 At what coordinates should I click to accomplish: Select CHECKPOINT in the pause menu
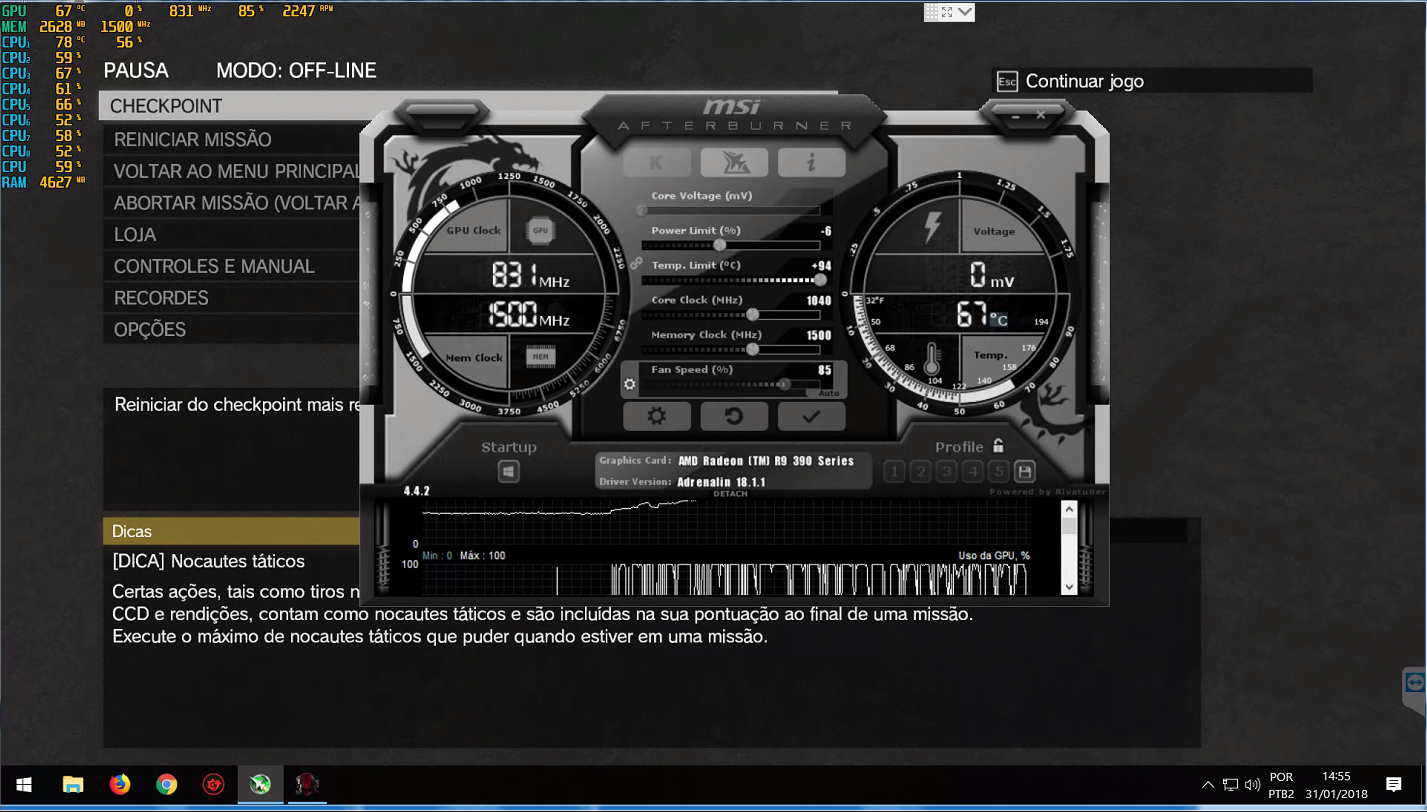(467, 106)
